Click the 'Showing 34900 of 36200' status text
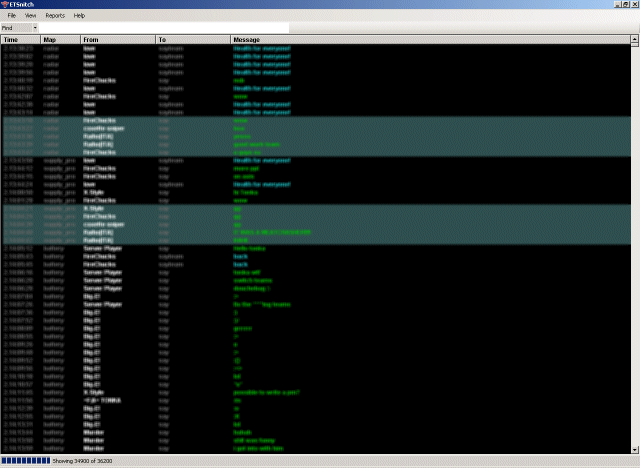This screenshot has width=640, height=468. pyautogui.click(x=82, y=461)
